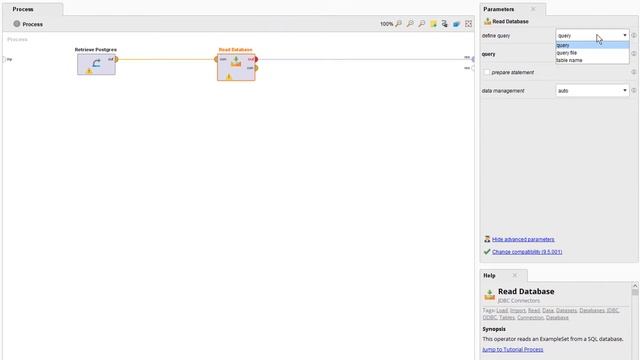The height and width of the screenshot is (360, 640).
Task: Click info icon beside prepare statement
Action: 634,72
